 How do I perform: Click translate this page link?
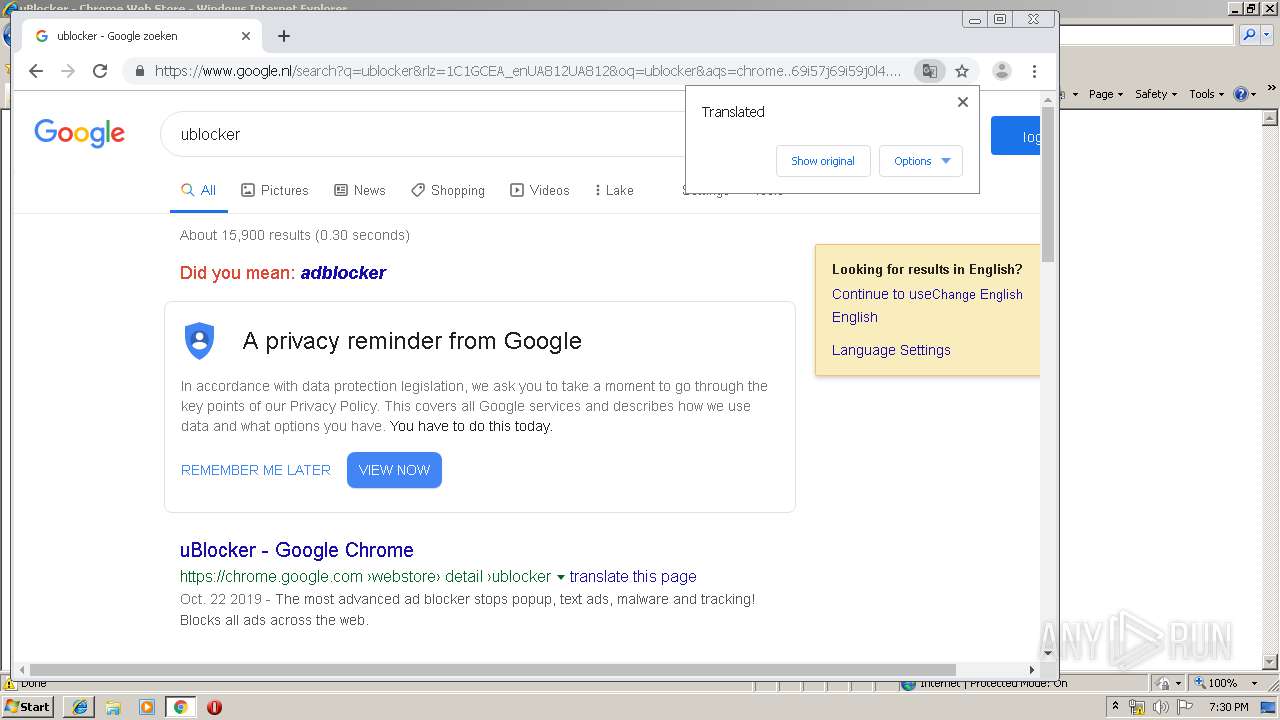point(633,576)
